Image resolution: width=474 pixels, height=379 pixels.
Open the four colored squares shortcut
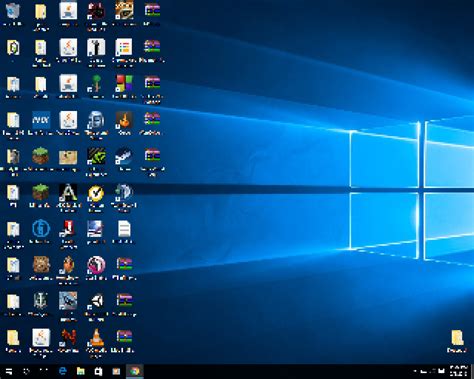(x=124, y=83)
